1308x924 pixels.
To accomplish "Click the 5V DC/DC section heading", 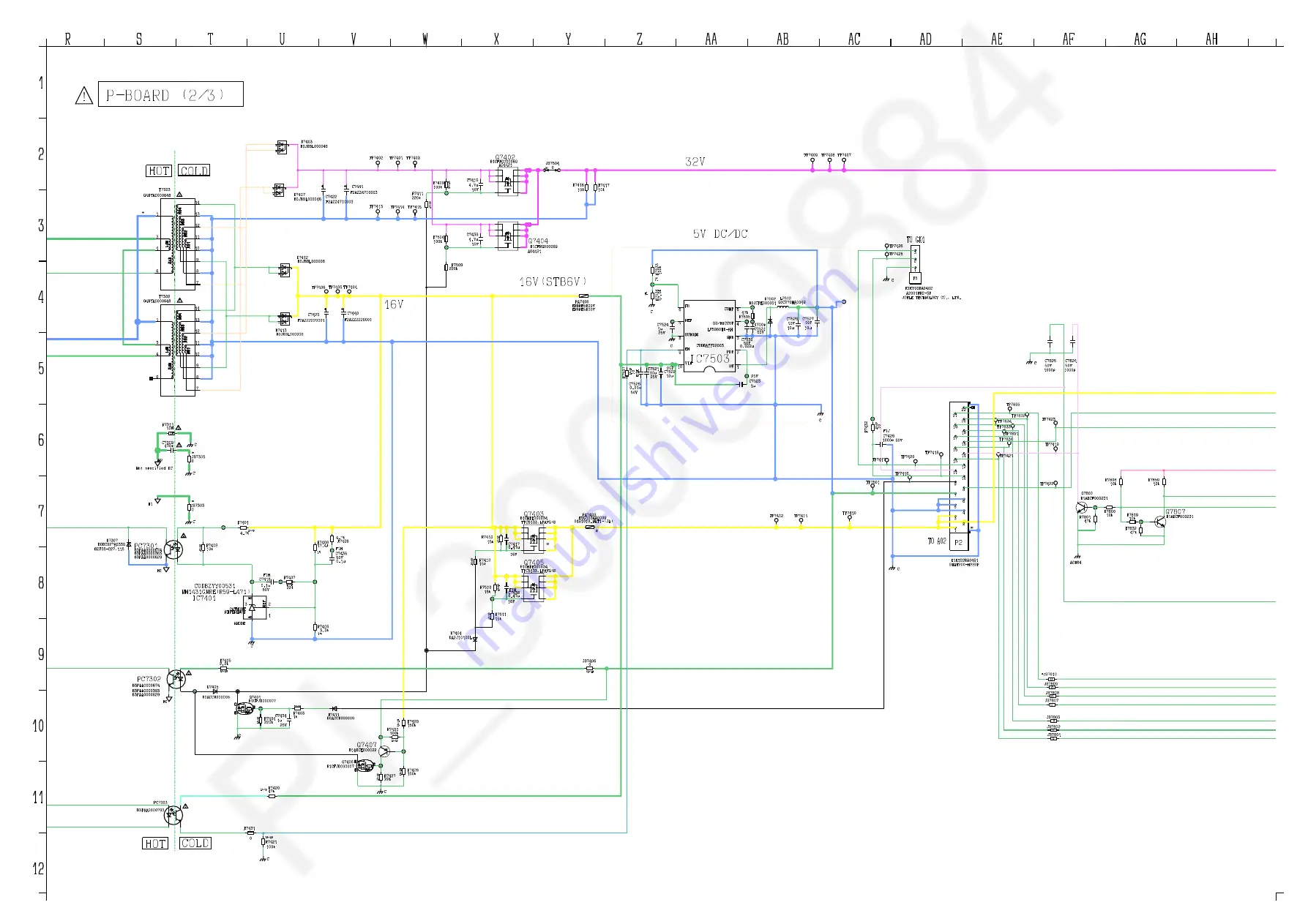I will tap(720, 234).
